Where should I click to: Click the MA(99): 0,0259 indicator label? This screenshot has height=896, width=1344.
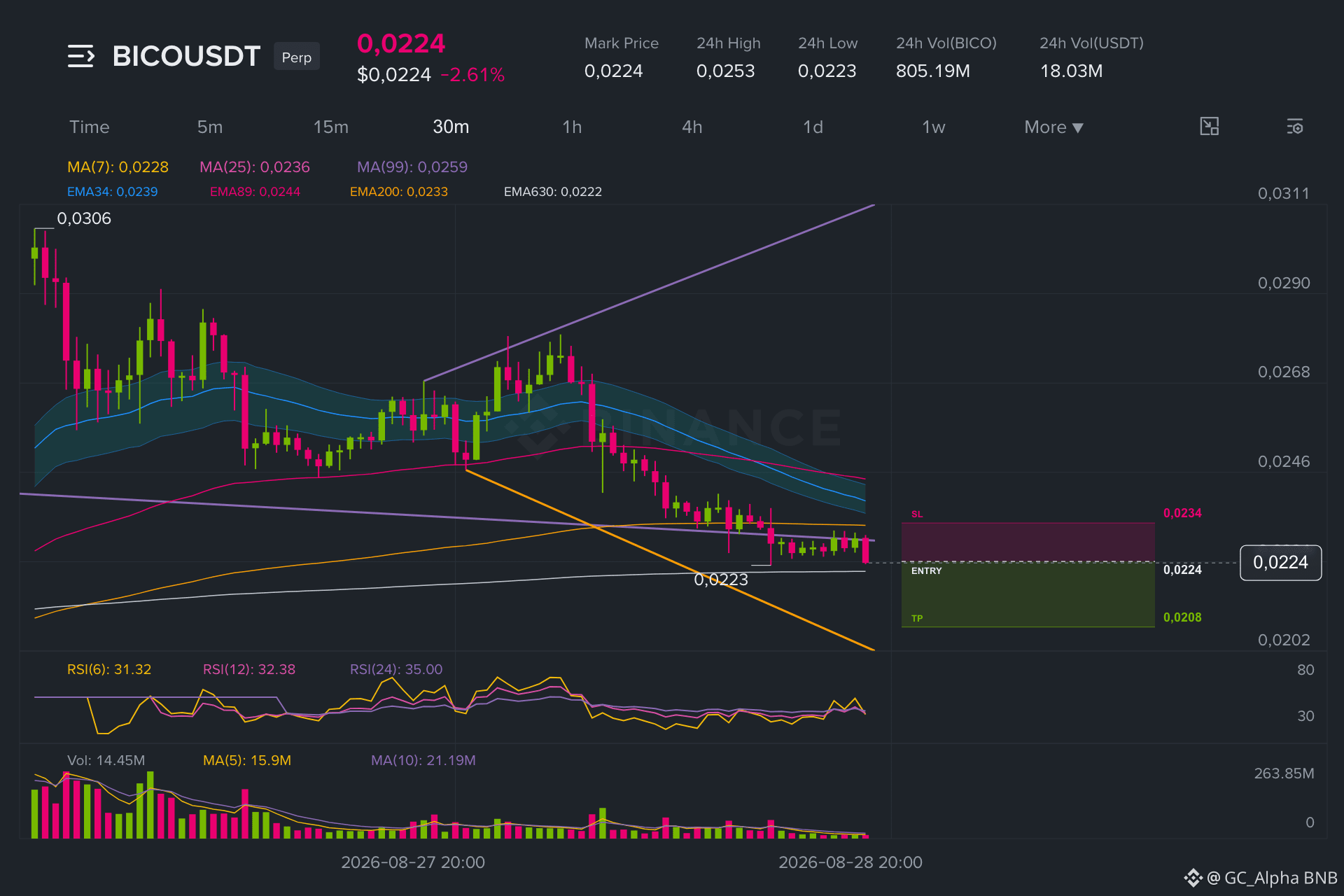(x=412, y=167)
